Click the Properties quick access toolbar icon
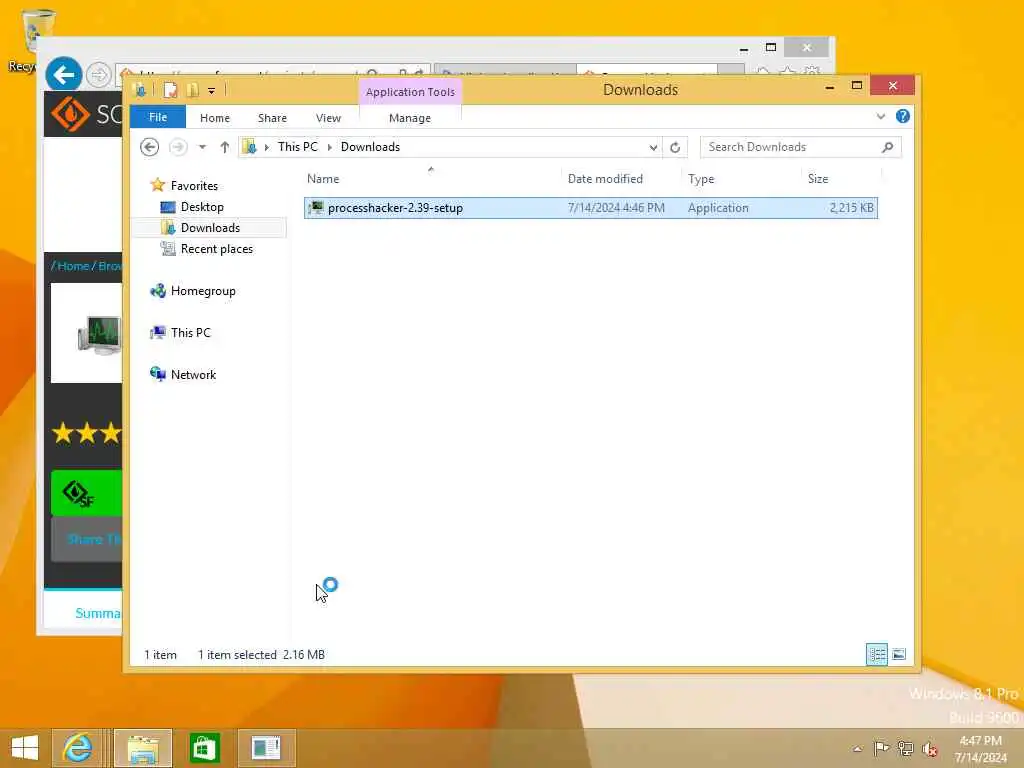Screen dimensions: 1024x768 coord(170,91)
